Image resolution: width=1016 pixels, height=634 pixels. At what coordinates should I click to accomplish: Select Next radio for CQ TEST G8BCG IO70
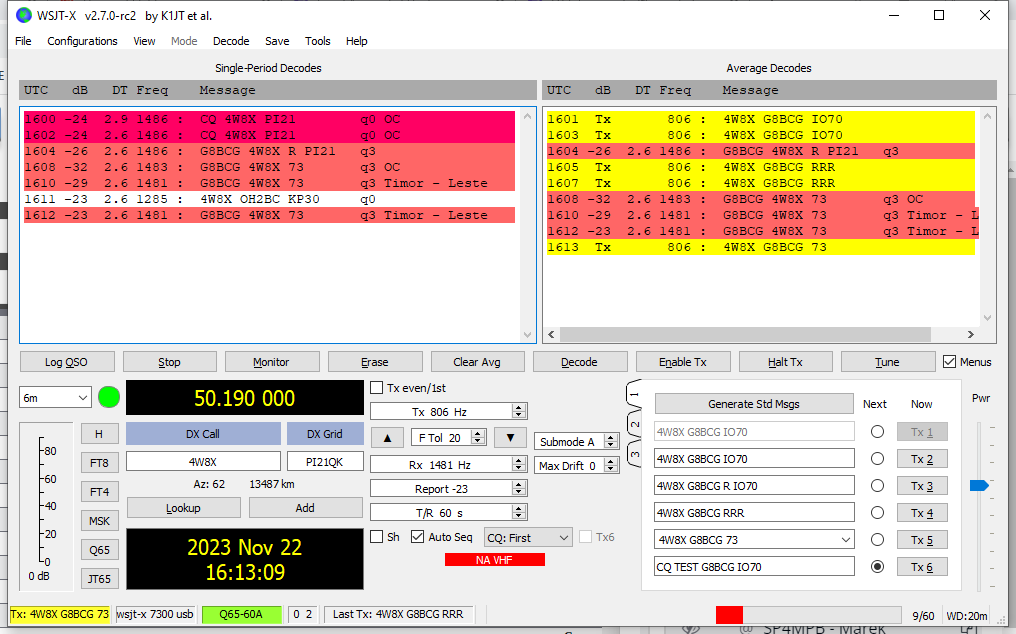(877, 567)
